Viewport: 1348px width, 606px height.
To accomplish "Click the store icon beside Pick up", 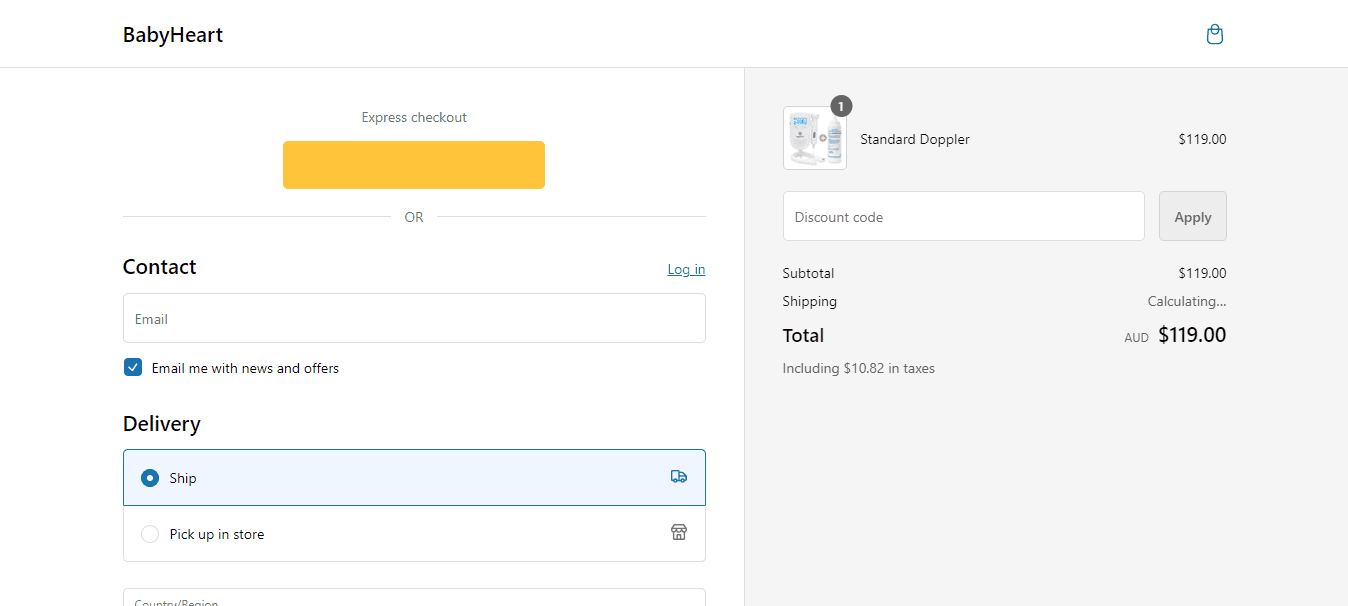I will (679, 532).
